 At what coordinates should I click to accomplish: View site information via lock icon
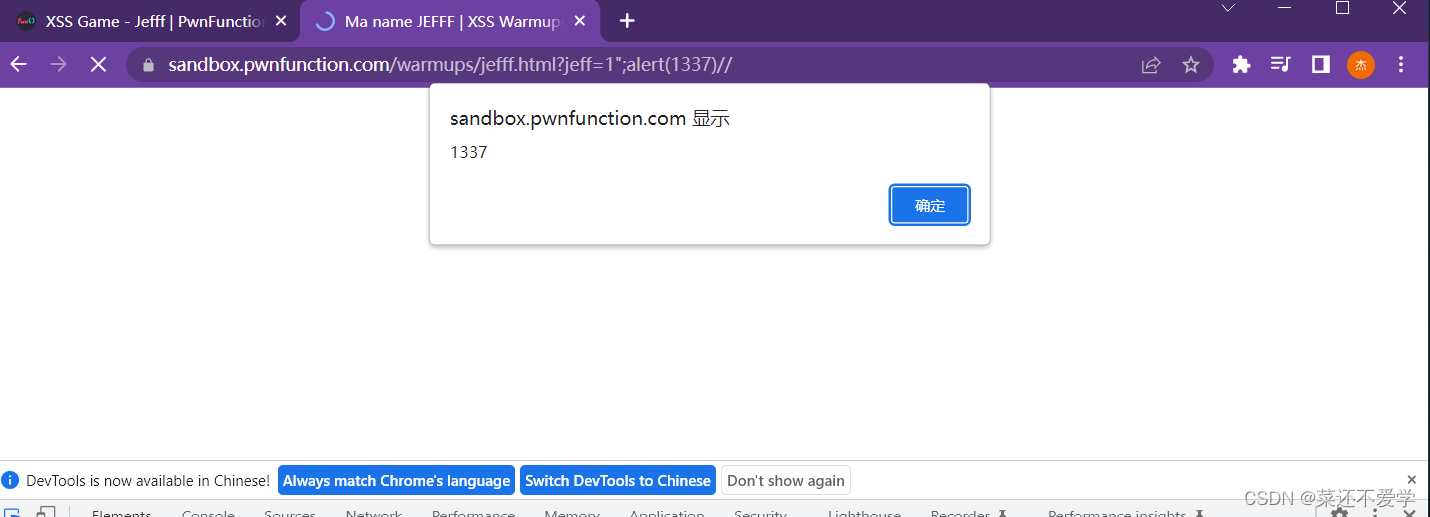click(149, 65)
